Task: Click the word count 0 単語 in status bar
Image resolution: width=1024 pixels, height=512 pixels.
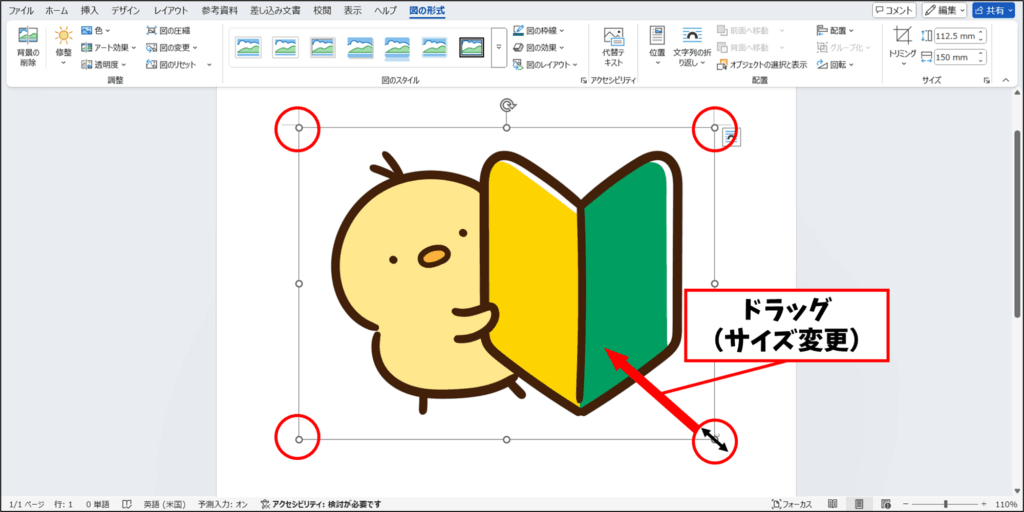Action: pyautogui.click(x=99, y=504)
